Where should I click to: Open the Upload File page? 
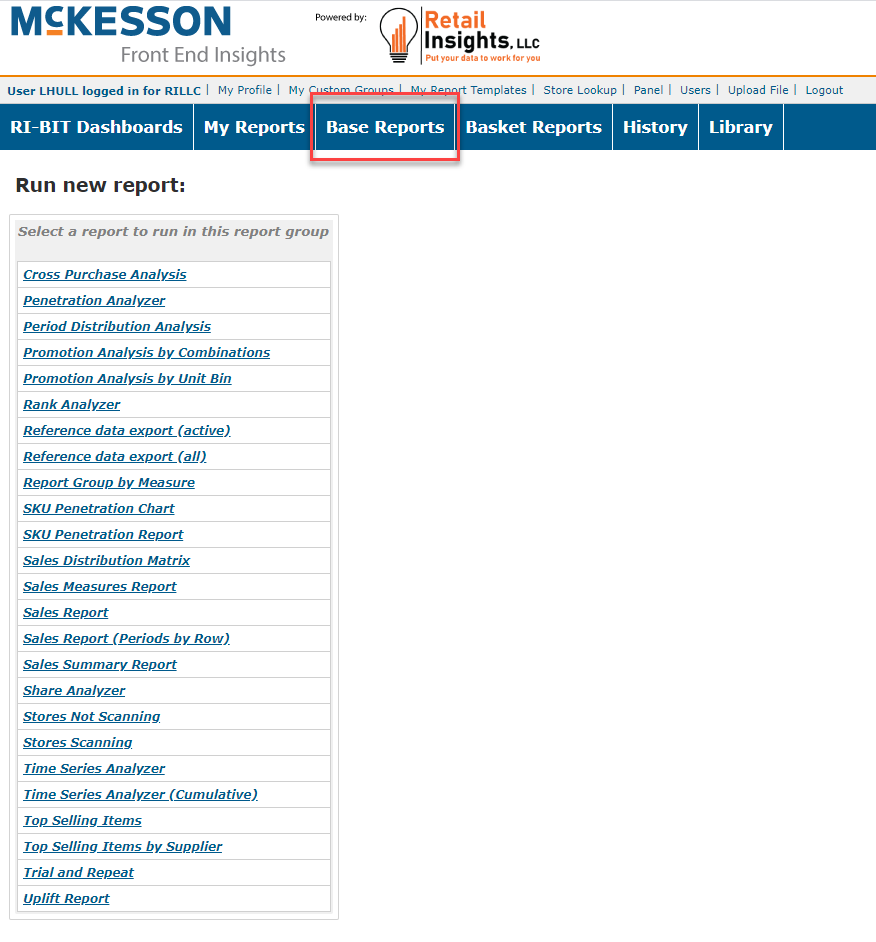(x=758, y=90)
